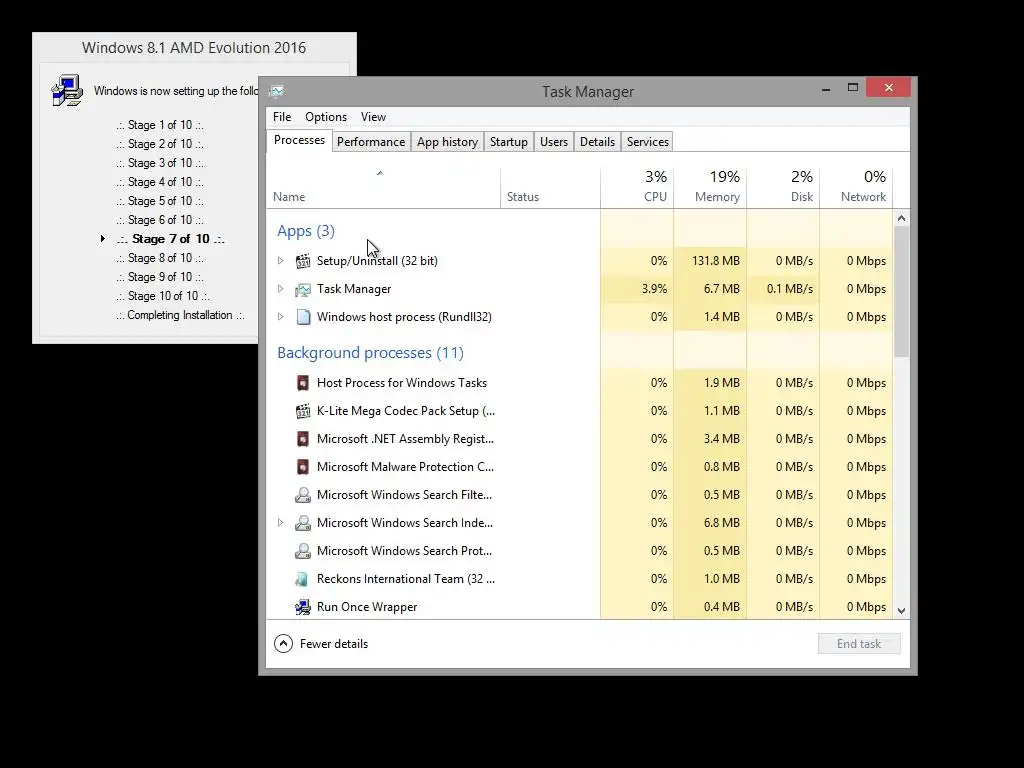This screenshot has height=768, width=1024.
Task: Click the Background processes (11) heading
Action: 370,353
